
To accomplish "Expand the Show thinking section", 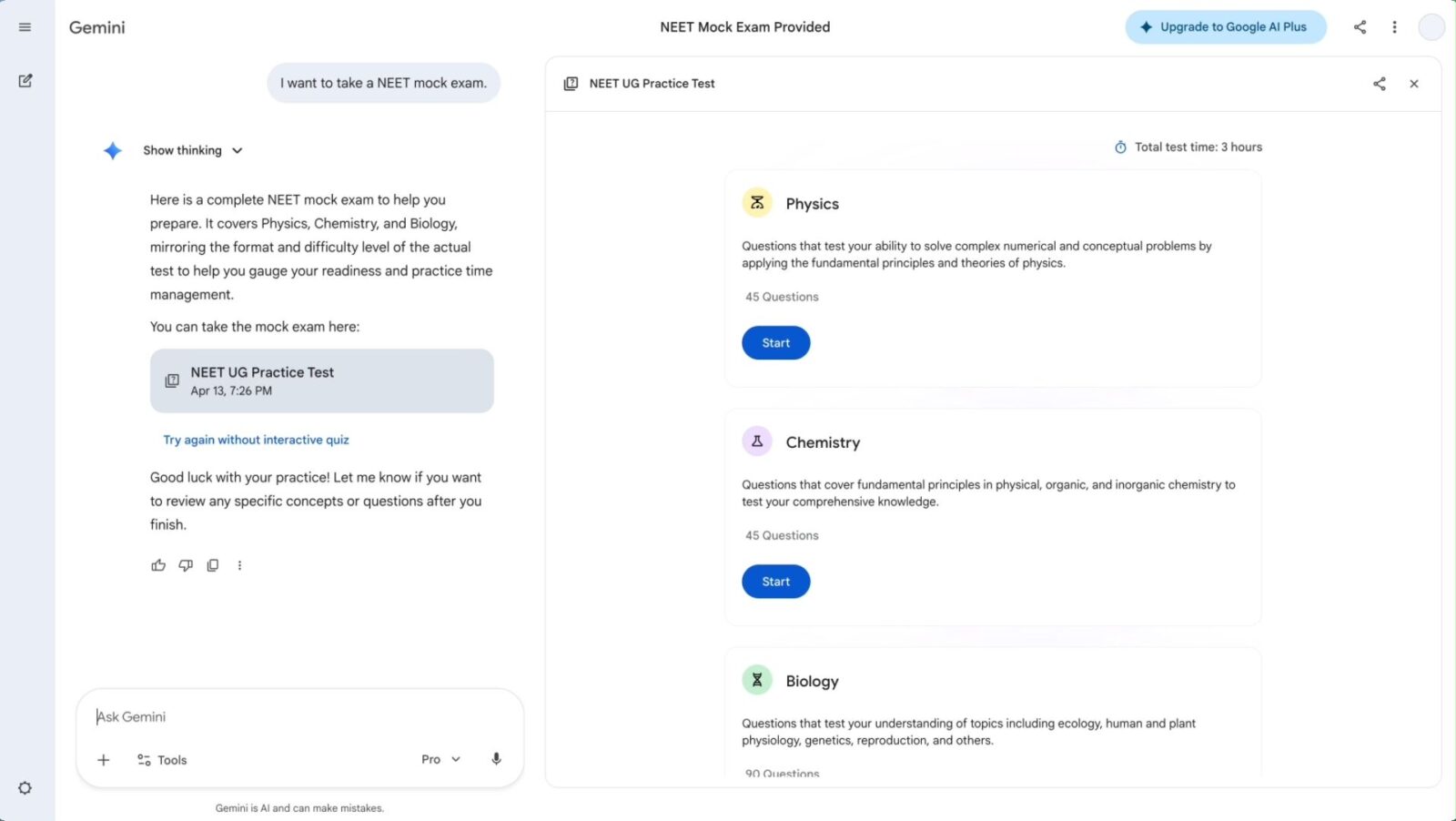I will [192, 150].
